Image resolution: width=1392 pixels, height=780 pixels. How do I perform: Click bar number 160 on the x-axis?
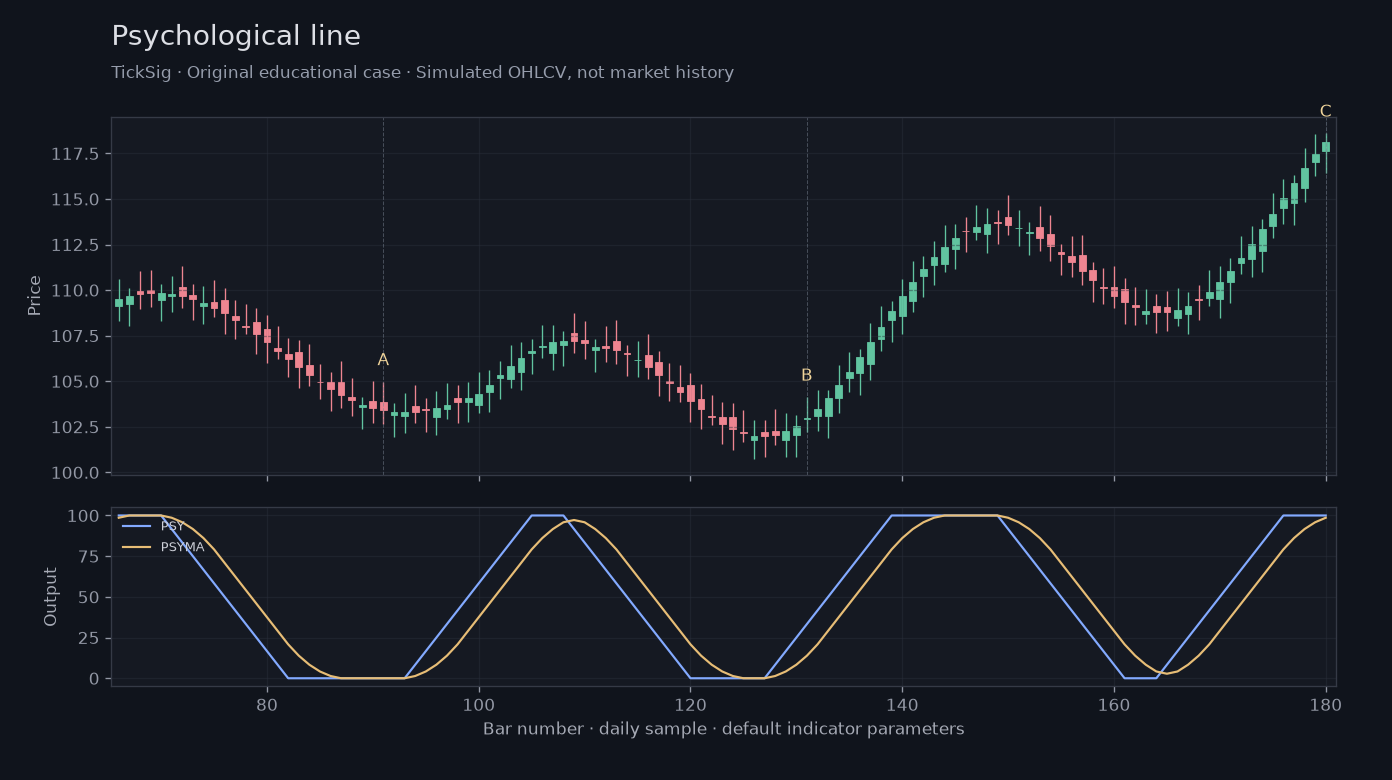(x=1114, y=703)
